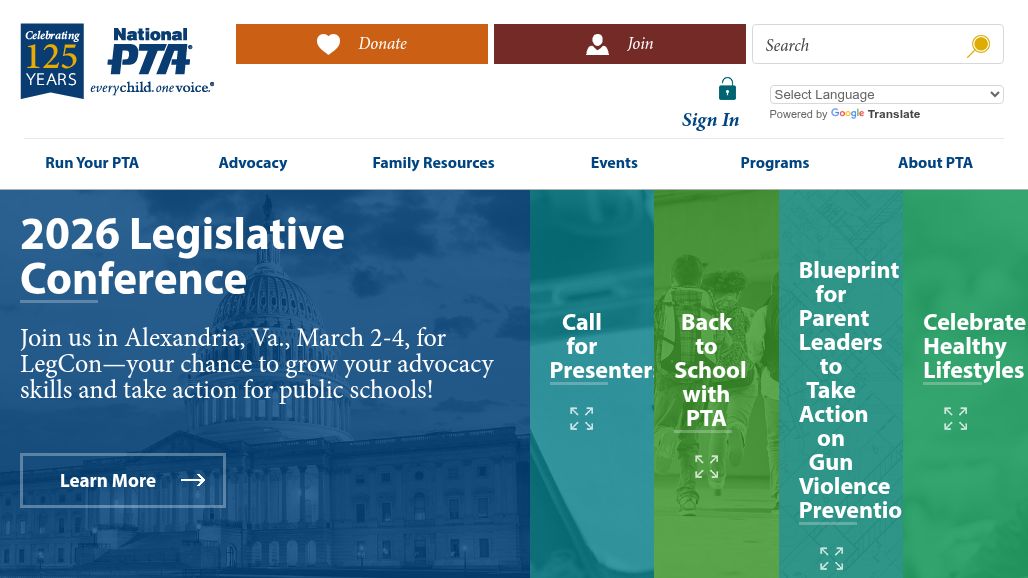1028x578 pixels.
Task: Click the padlock Sign In icon
Action: tap(727, 90)
